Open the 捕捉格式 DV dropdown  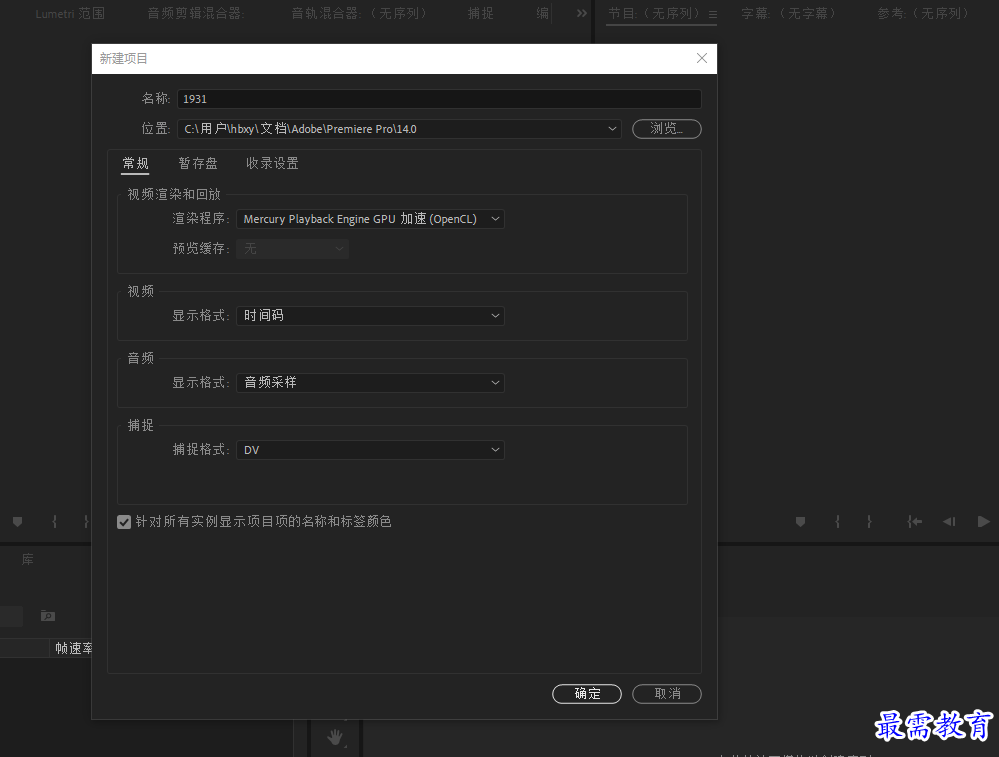[370, 450]
